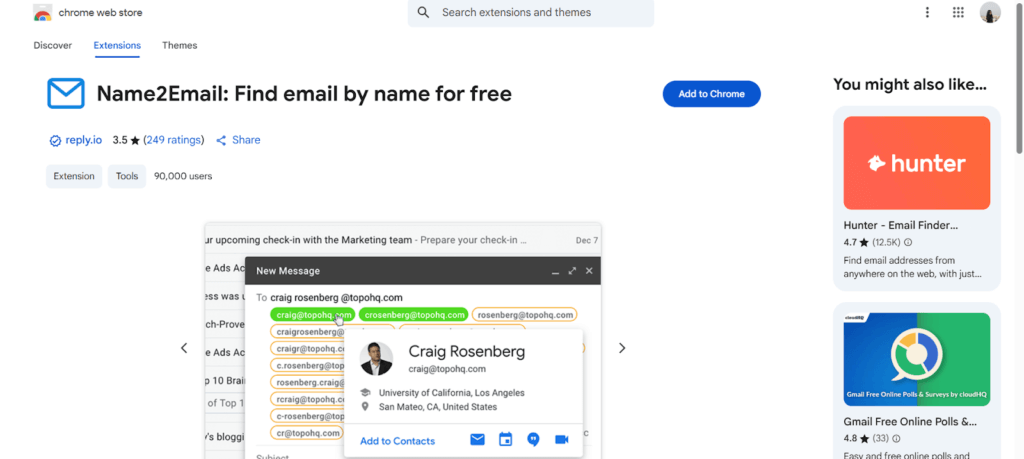Click the verified badge beside reply.io
1024x459 pixels.
(55, 140)
